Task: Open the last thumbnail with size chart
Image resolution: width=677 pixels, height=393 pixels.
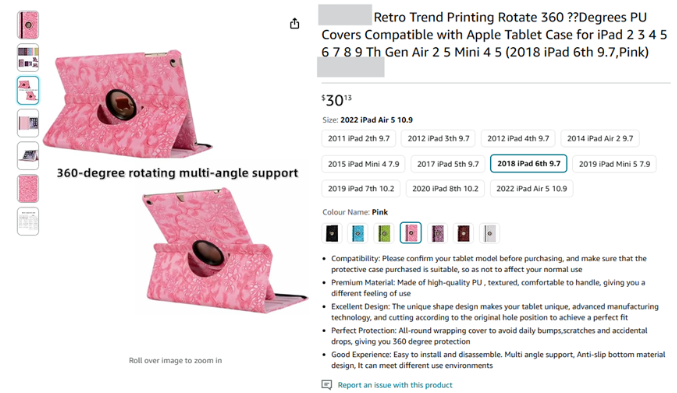Action: [28, 222]
